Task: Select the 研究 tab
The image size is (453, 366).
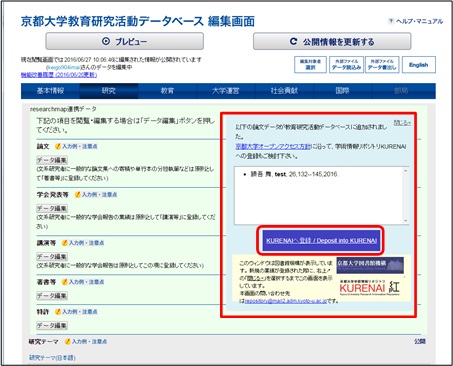Action: [109, 91]
